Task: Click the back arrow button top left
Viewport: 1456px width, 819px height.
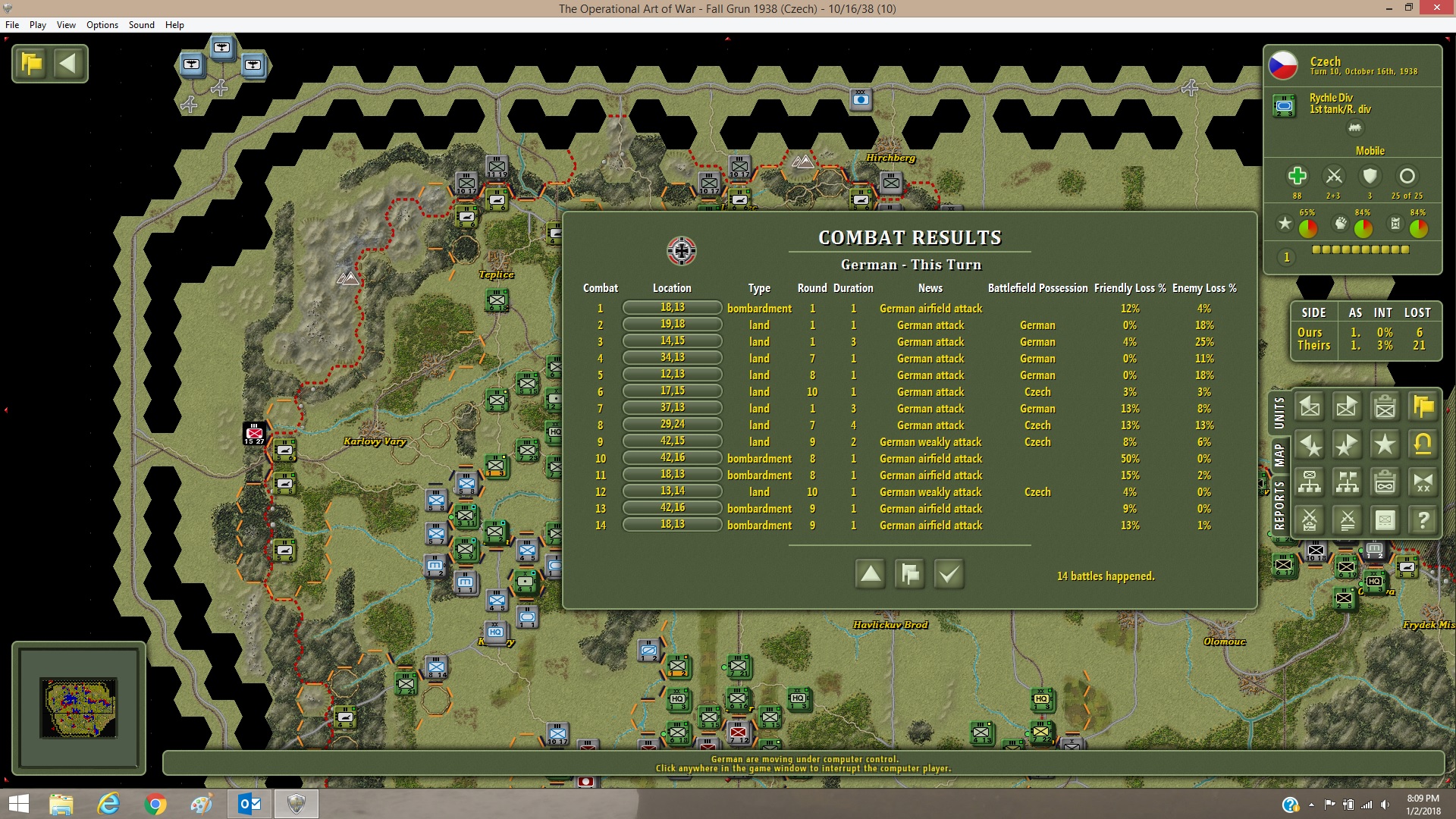Action: click(68, 63)
